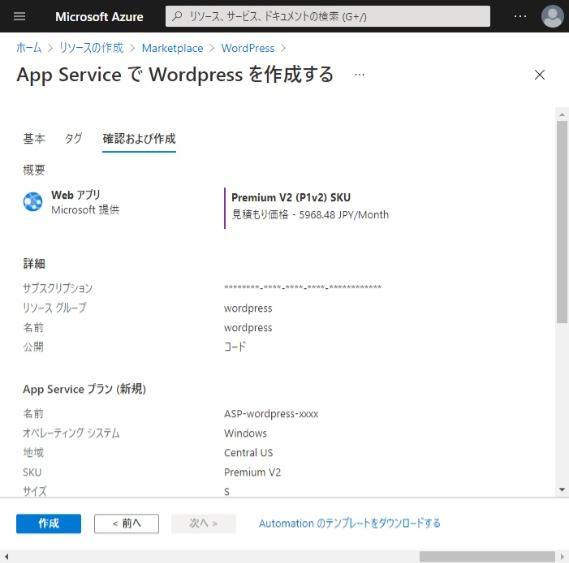Click the サイズ value S

click(227, 492)
